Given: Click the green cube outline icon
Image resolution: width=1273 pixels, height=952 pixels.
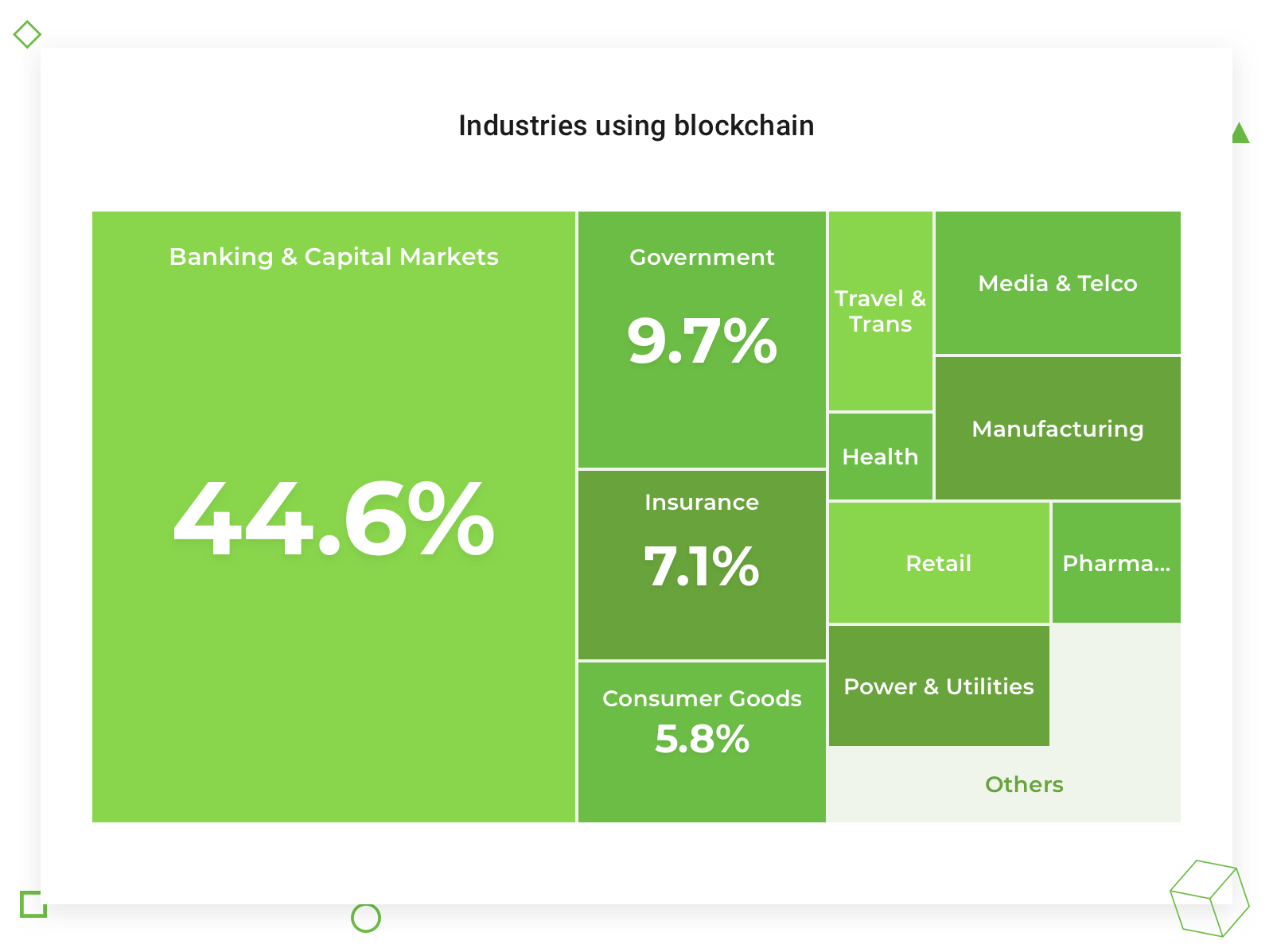Looking at the screenshot, I should (x=1209, y=899).
